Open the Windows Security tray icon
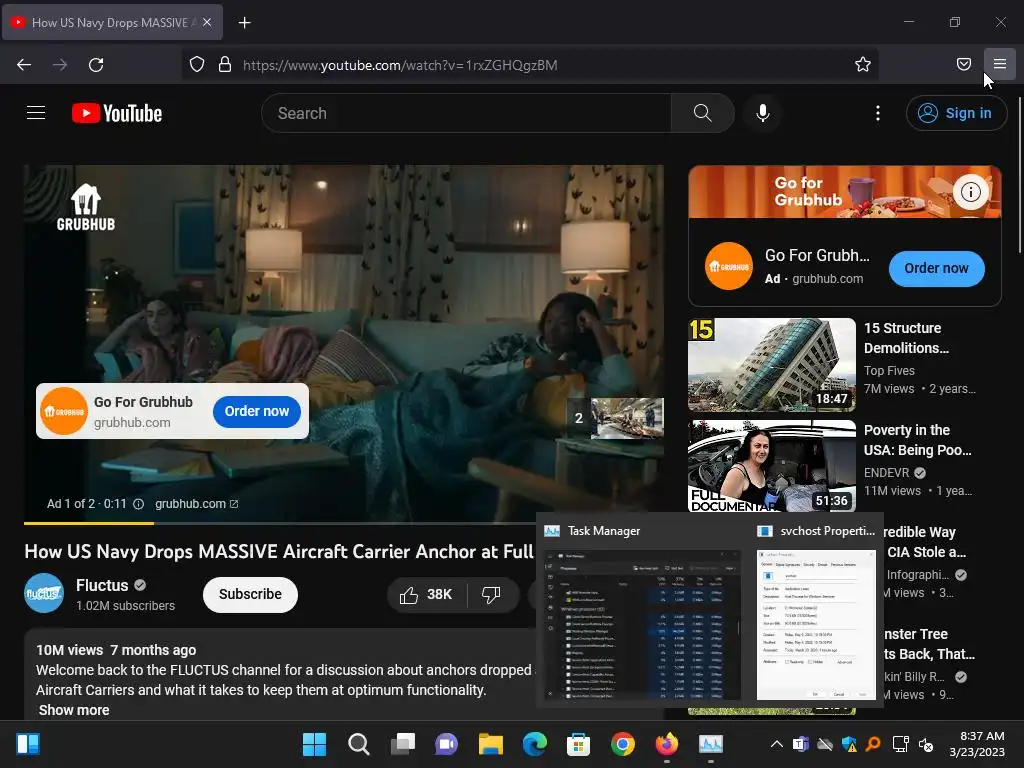The height and width of the screenshot is (768, 1024). coord(849,744)
